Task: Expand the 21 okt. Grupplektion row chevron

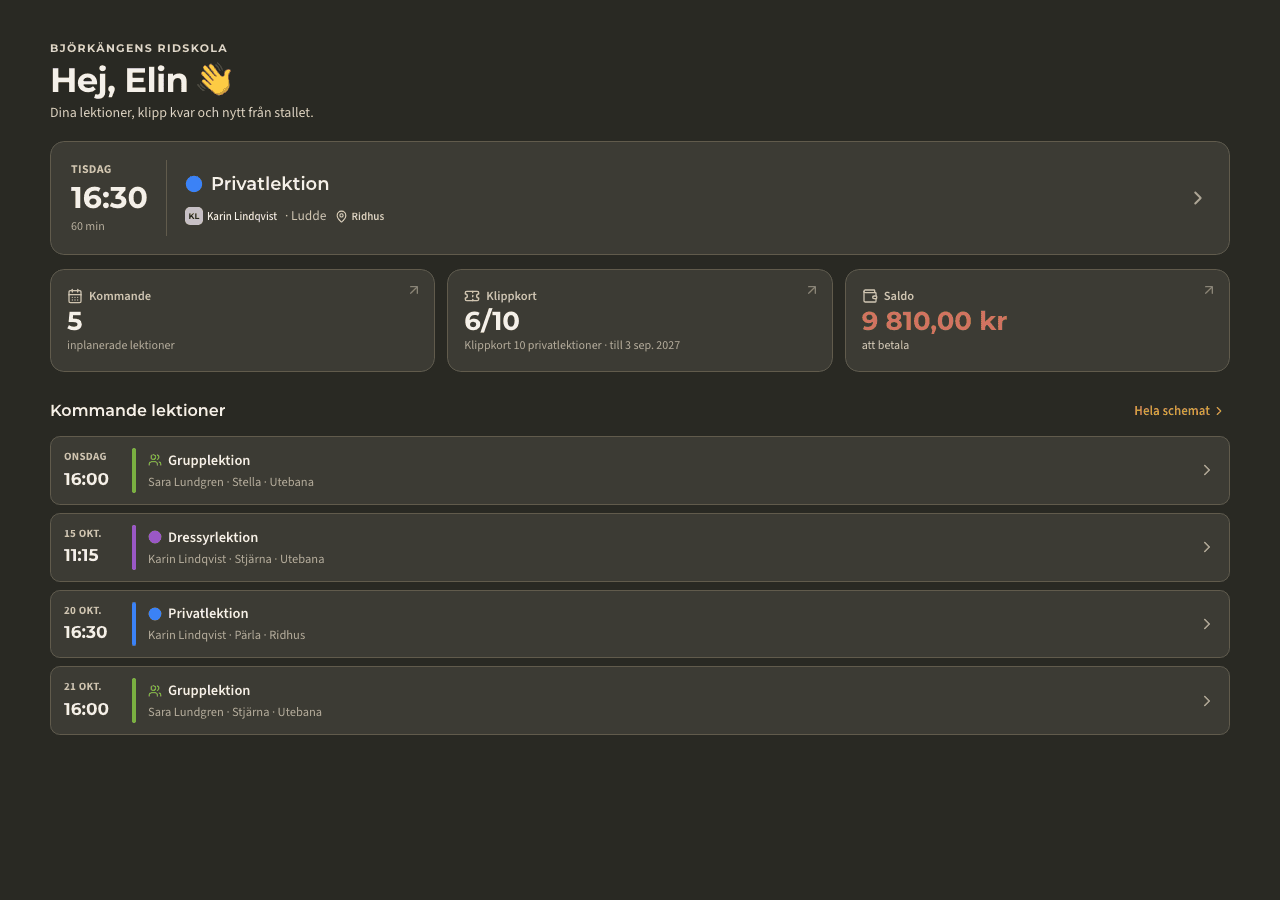Action: pyautogui.click(x=1207, y=701)
